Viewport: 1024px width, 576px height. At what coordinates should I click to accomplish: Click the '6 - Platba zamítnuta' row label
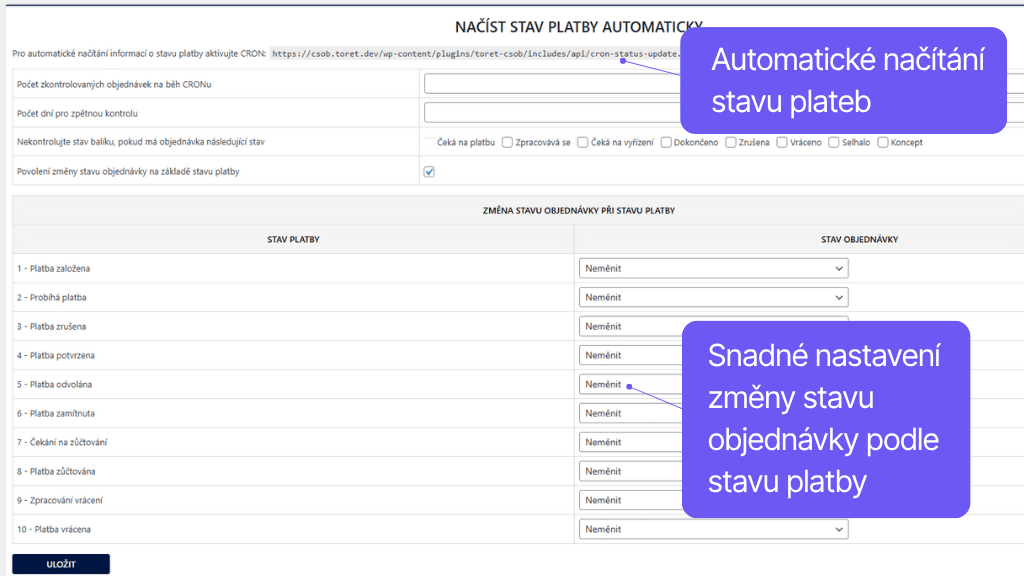[56, 413]
